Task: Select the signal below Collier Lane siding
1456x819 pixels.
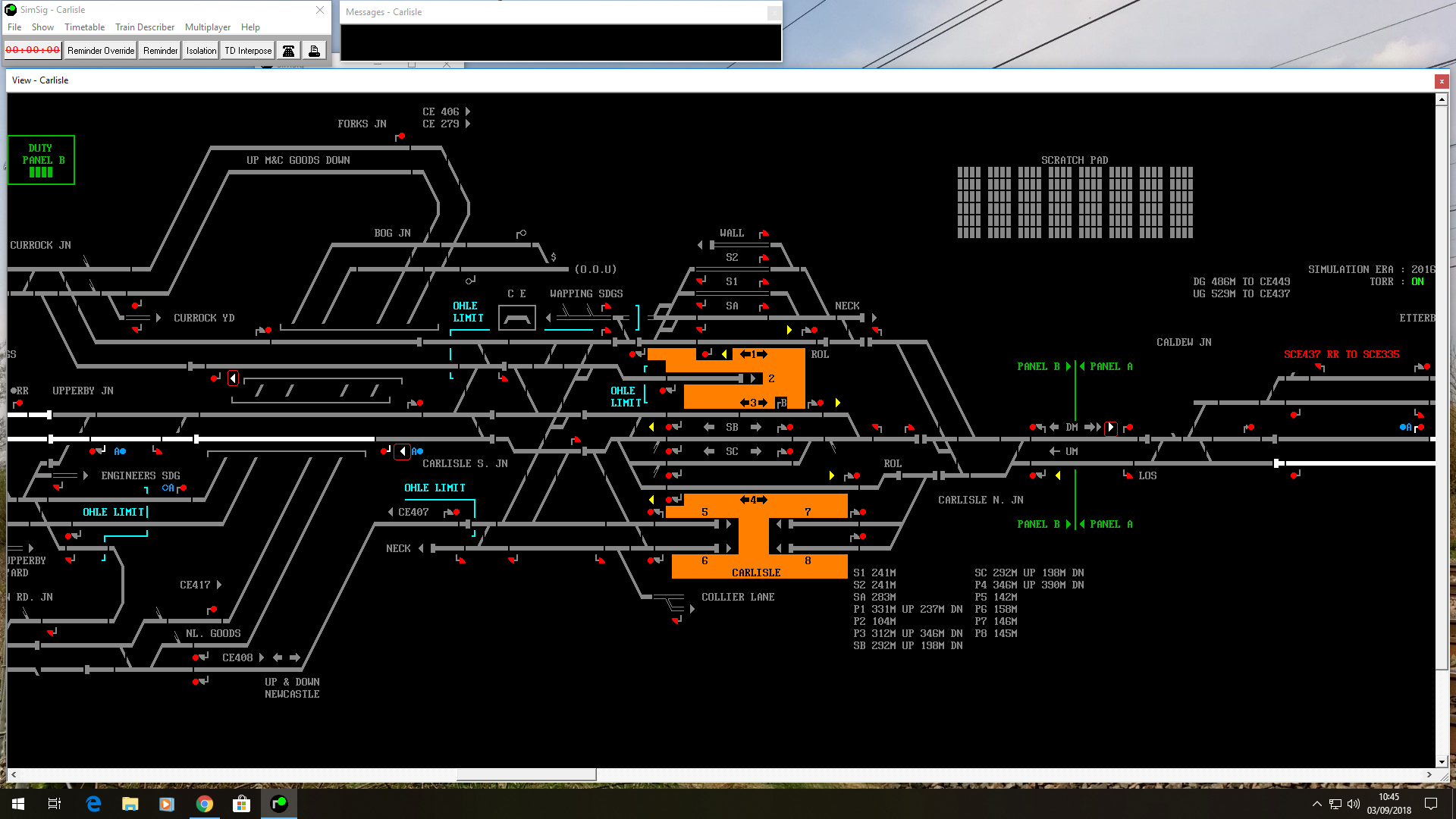Action: (x=676, y=620)
